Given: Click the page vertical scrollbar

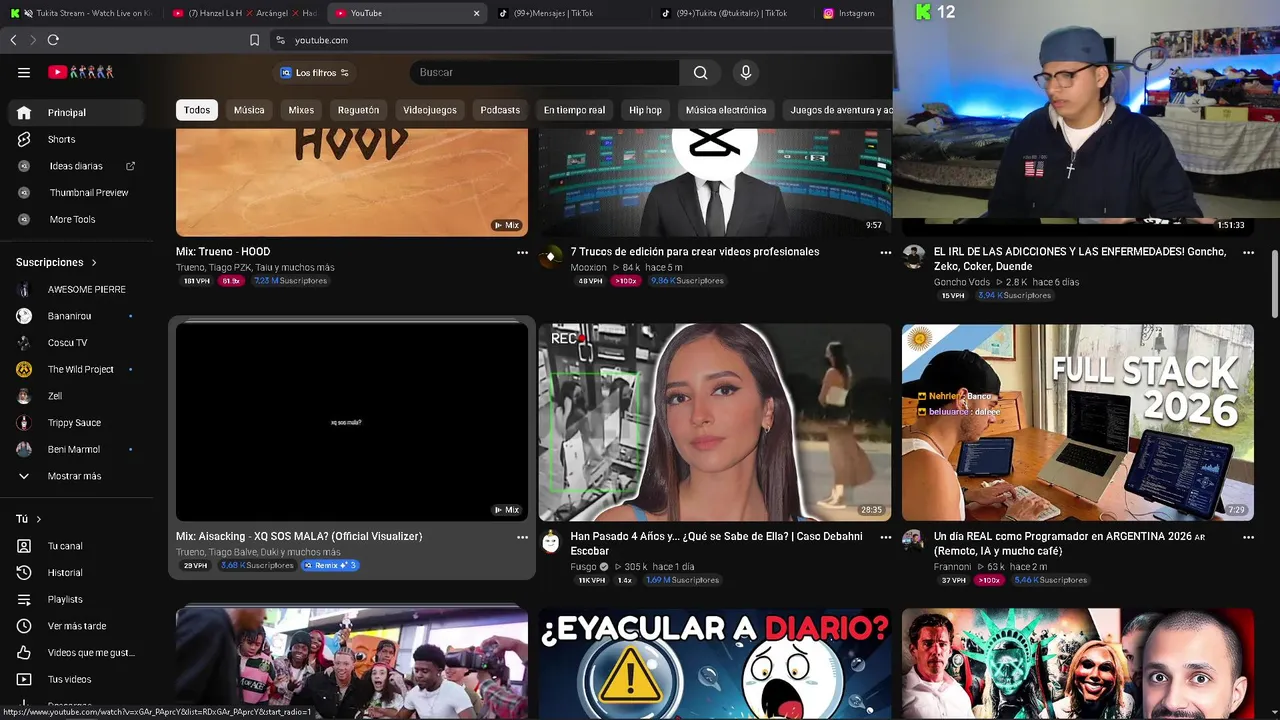Looking at the screenshot, I should tap(1274, 285).
